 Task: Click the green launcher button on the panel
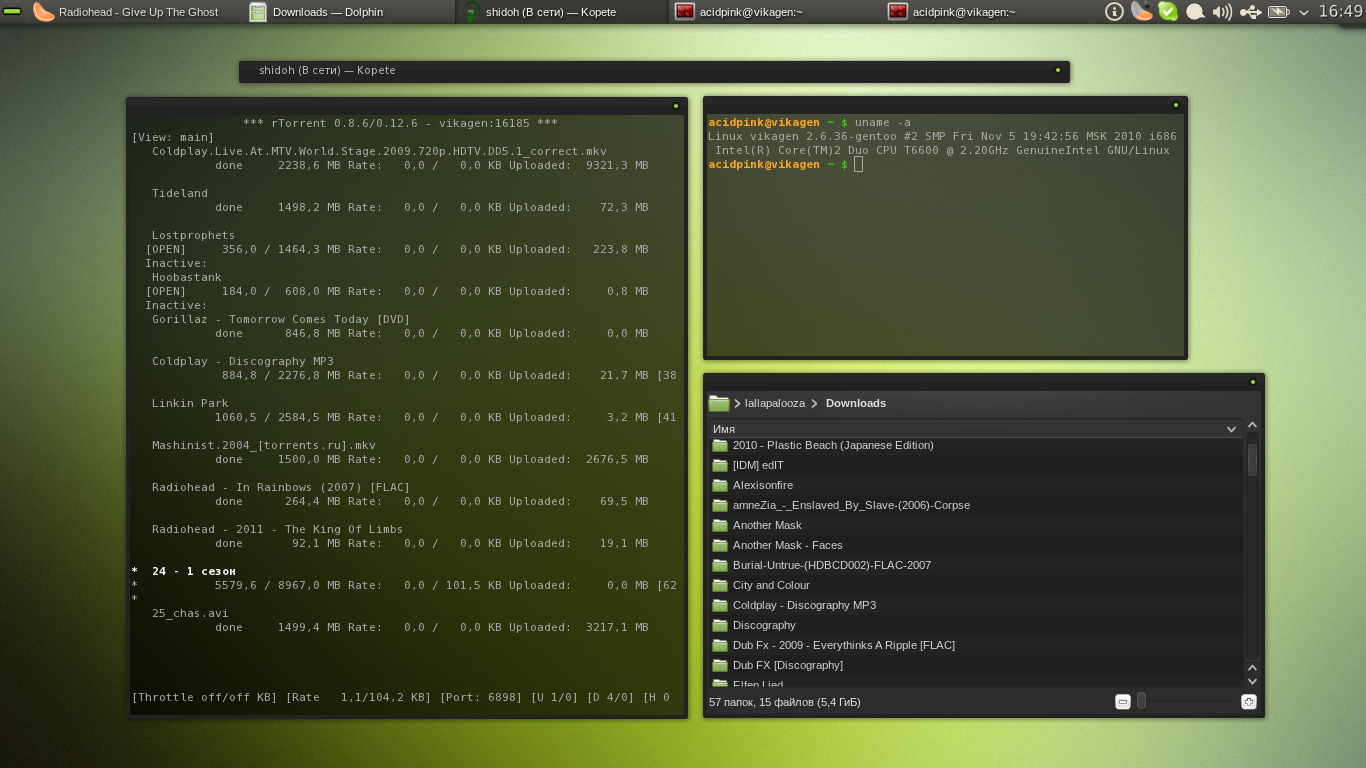point(12,11)
